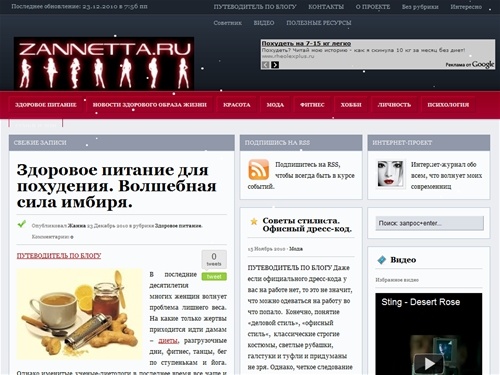Open the Интересно menu link
The image size is (500, 375).
click(x=466, y=7)
